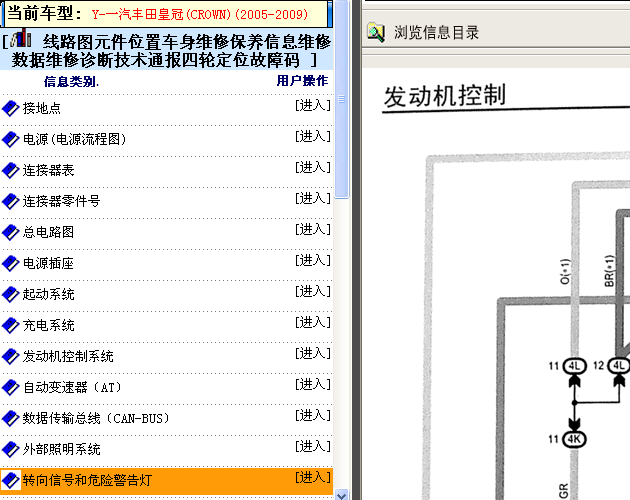
Task: Select the 充电系统 category text
Action: (x=48, y=325)
